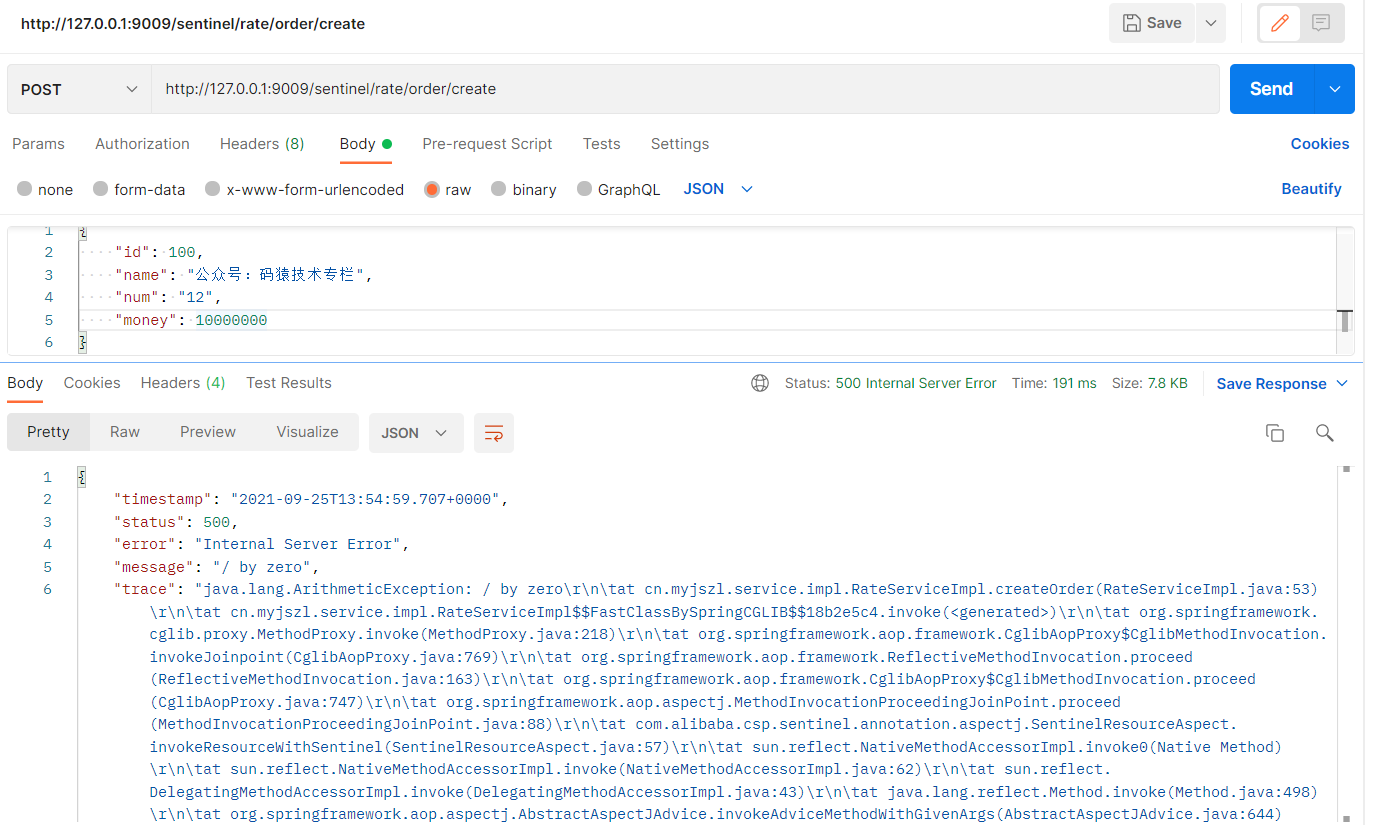Click the "status": 500 response line

point(177,522)
